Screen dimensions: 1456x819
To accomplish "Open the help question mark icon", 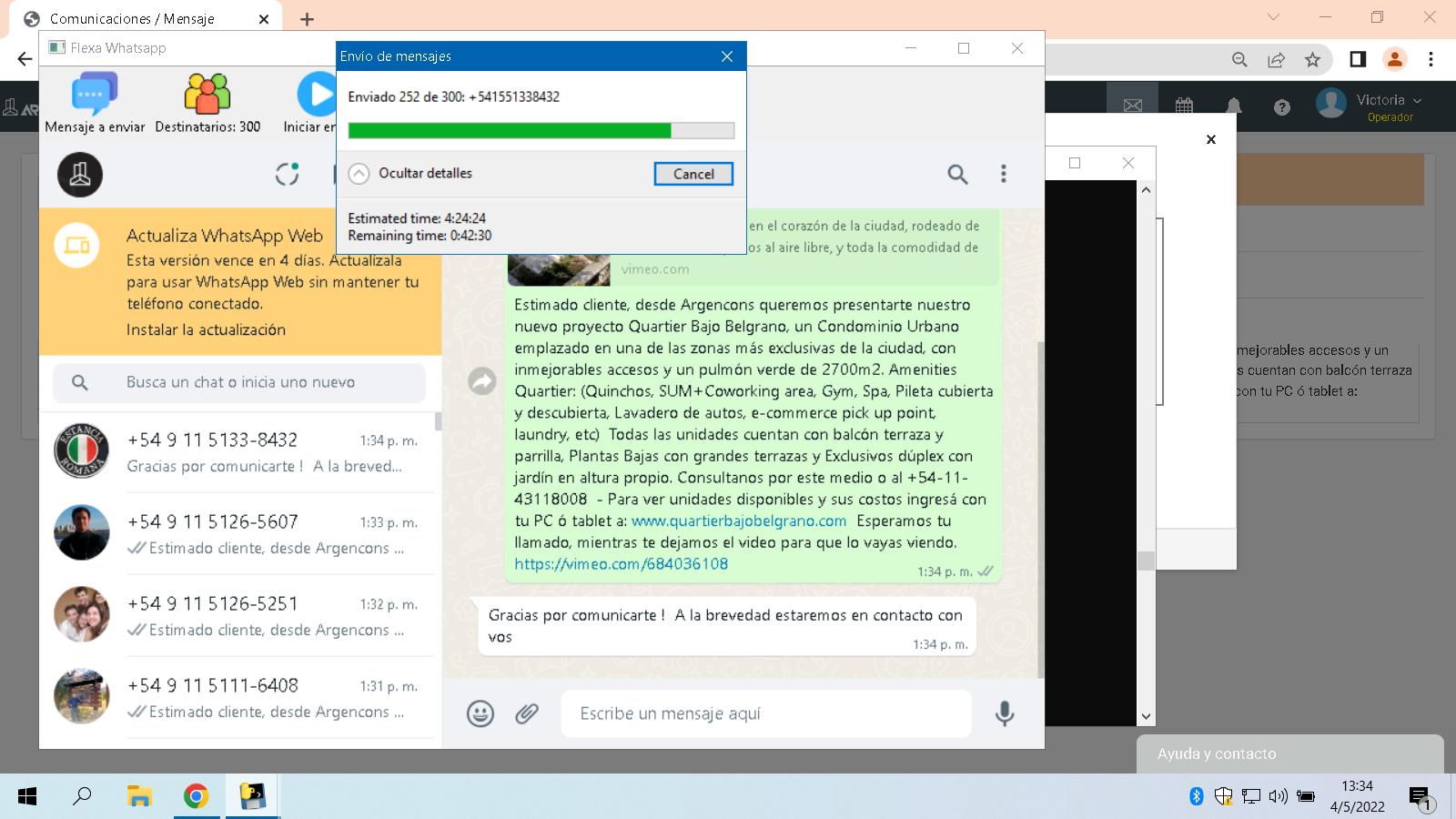I will click(1281, 107).
